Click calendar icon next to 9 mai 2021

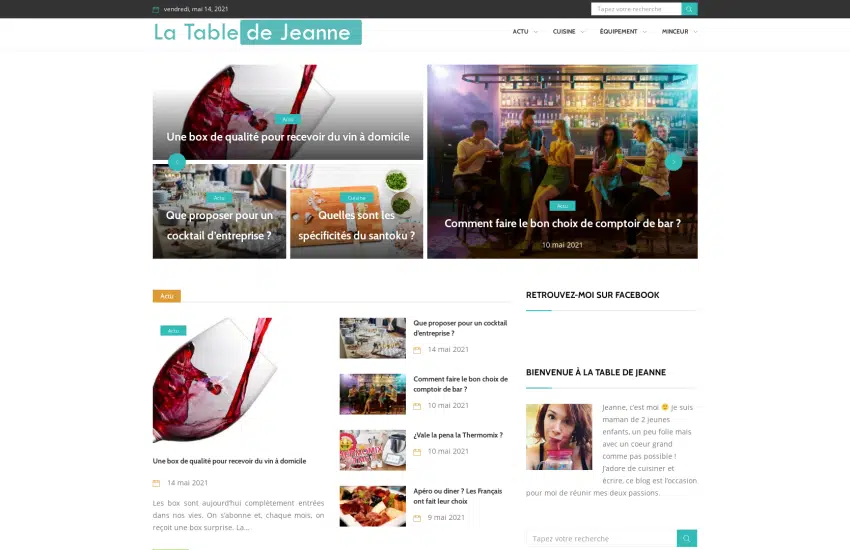(417, 518)
